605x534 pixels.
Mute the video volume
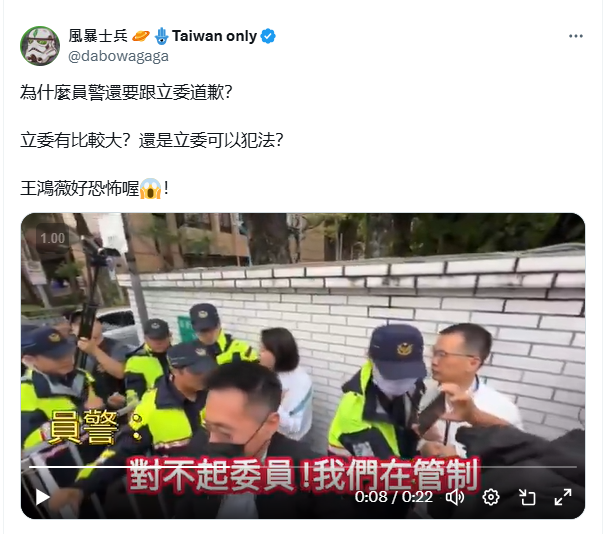pyautogui.click(x=455, y=497)
